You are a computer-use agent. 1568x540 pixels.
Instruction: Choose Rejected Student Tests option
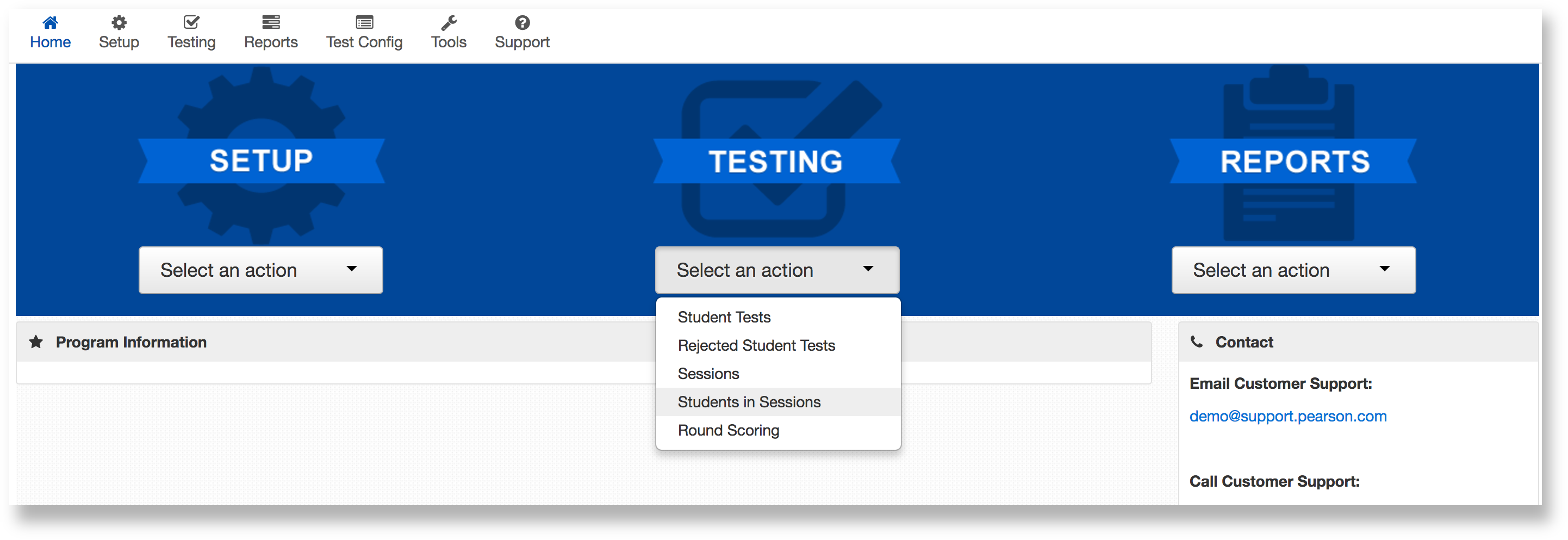[756, 346]
